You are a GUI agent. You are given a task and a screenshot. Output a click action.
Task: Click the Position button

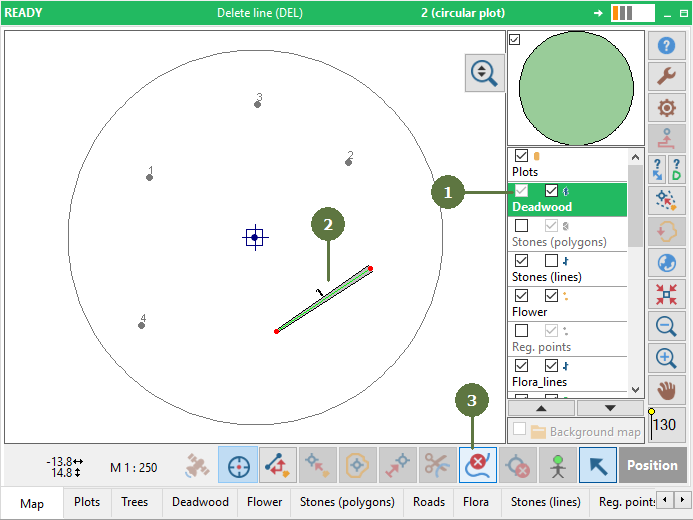tap(652, 465)
